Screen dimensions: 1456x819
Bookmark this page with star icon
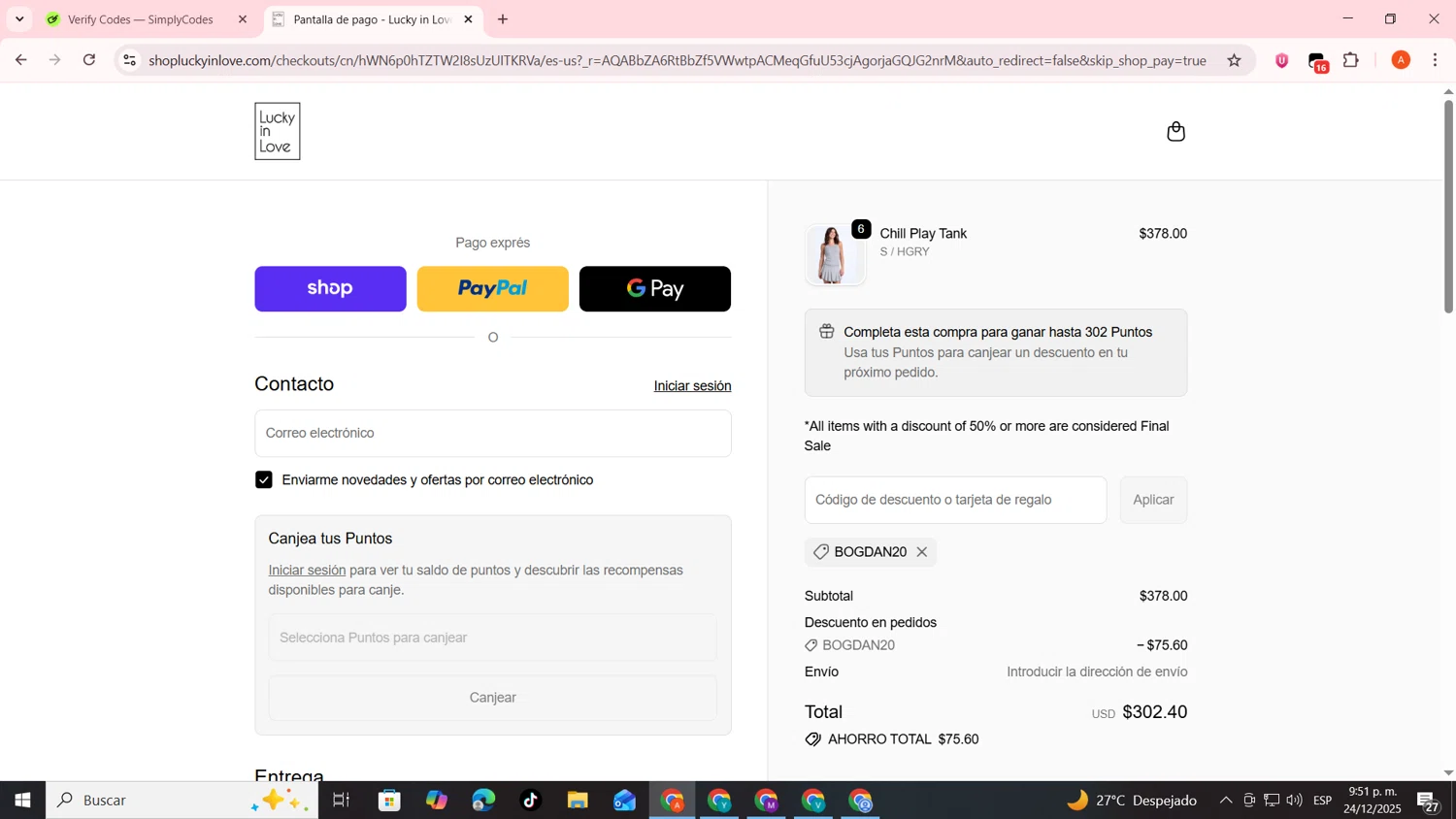coord(1234,60)
